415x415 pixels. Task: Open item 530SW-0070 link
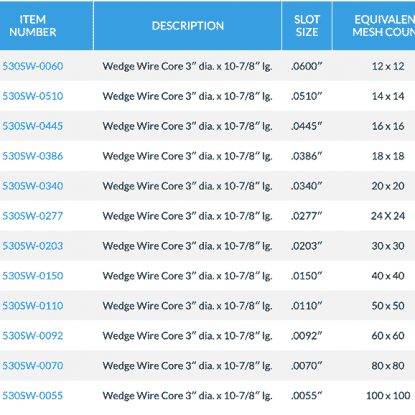click(33, 365)
